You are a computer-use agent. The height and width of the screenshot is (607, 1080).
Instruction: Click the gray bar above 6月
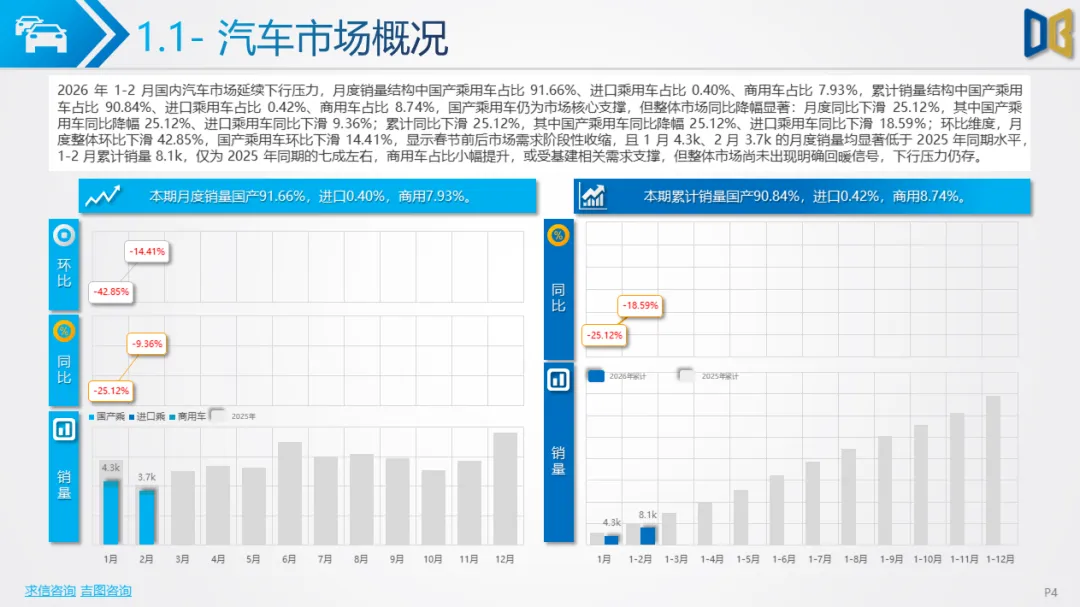(x=290, y=493)
